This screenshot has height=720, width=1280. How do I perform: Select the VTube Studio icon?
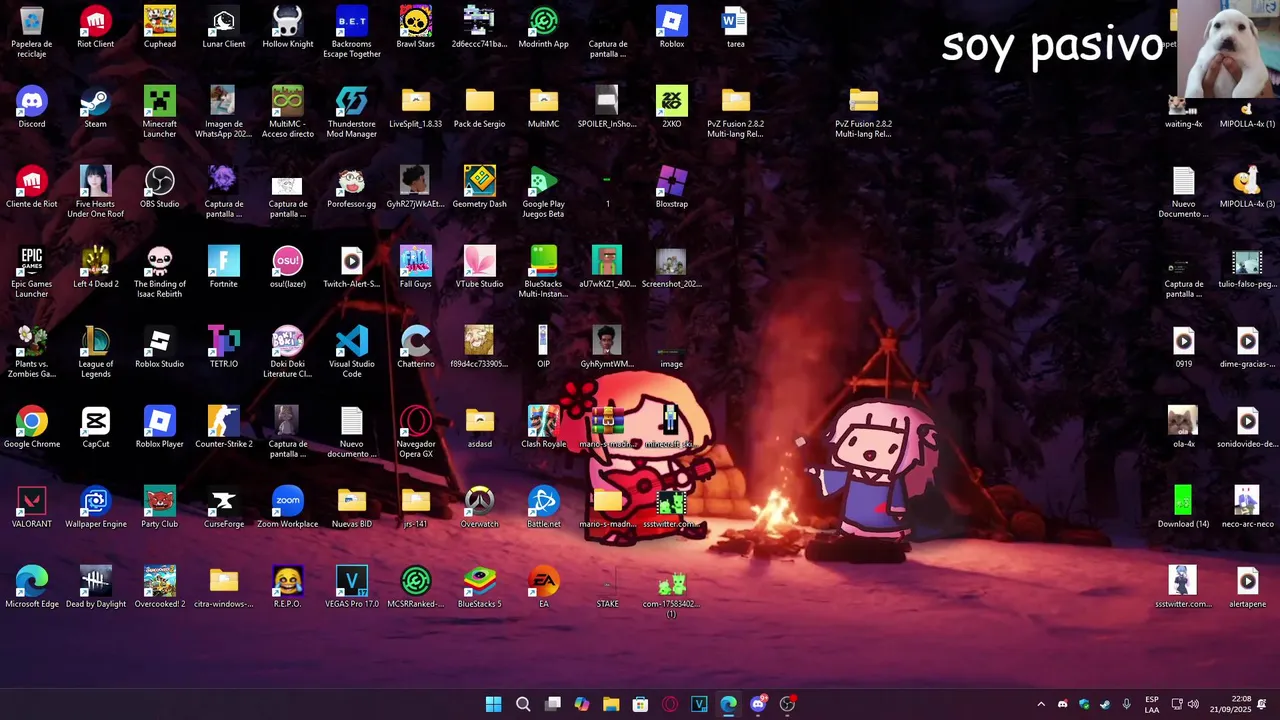(x=480, y=267)
